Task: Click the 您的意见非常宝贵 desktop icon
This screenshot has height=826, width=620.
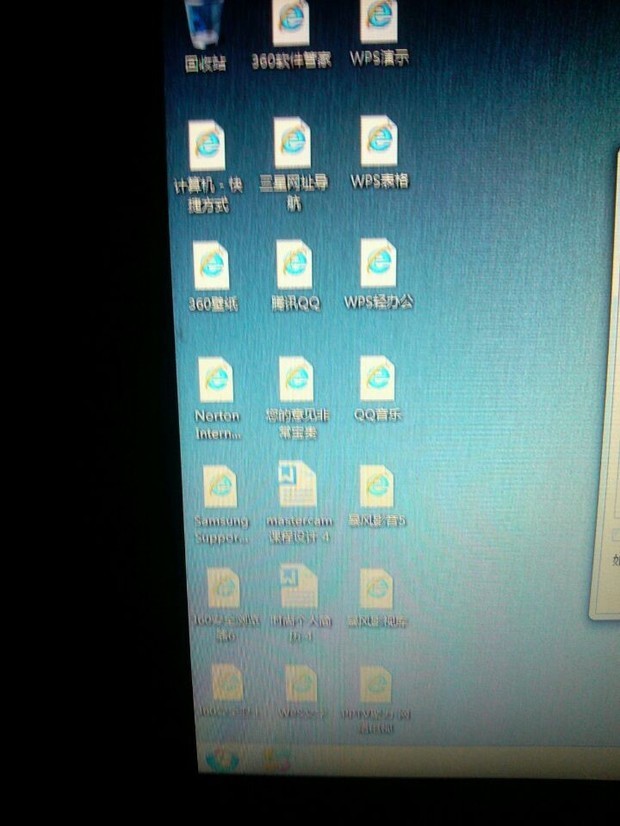Action: click(x=296, y=379)
